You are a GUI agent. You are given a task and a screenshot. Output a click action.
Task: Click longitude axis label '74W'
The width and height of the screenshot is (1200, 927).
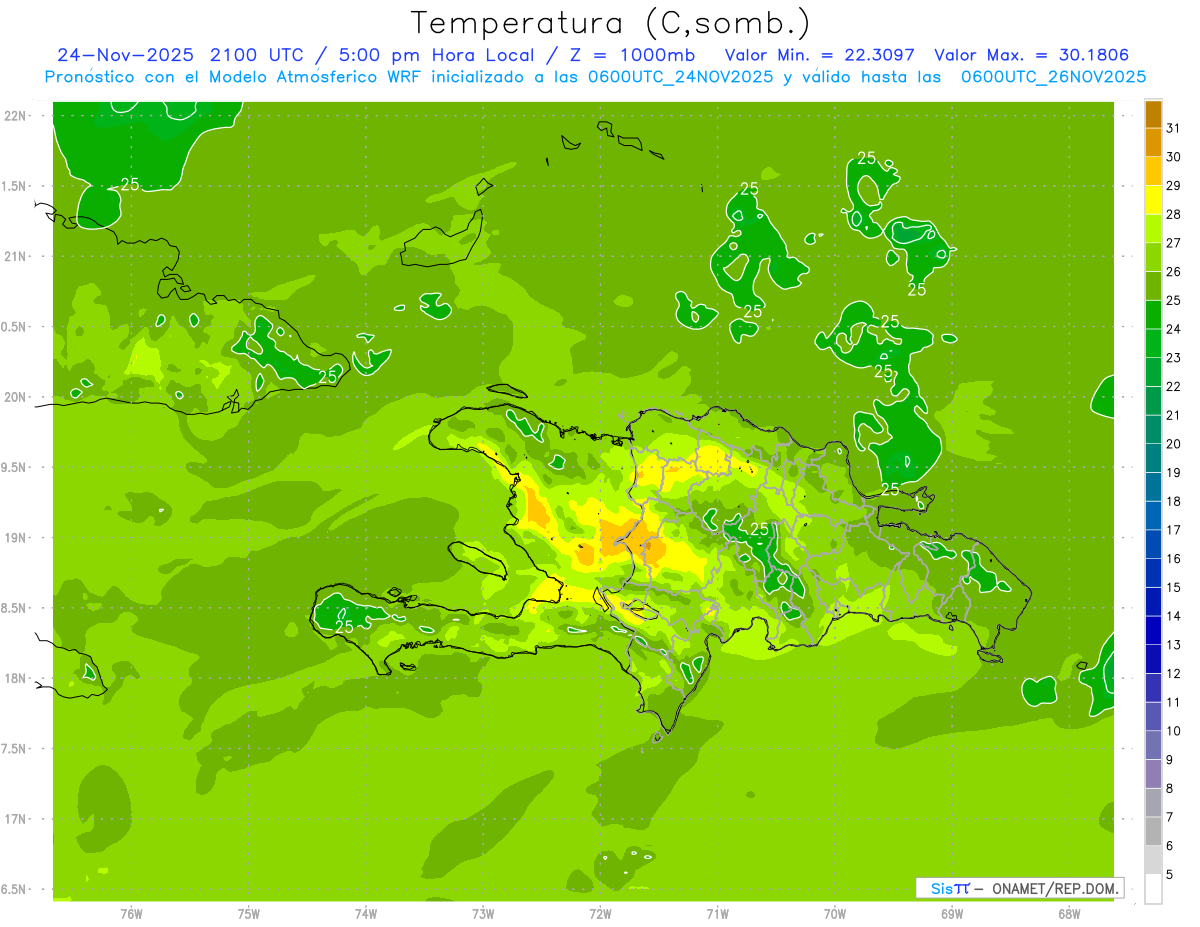365,914
